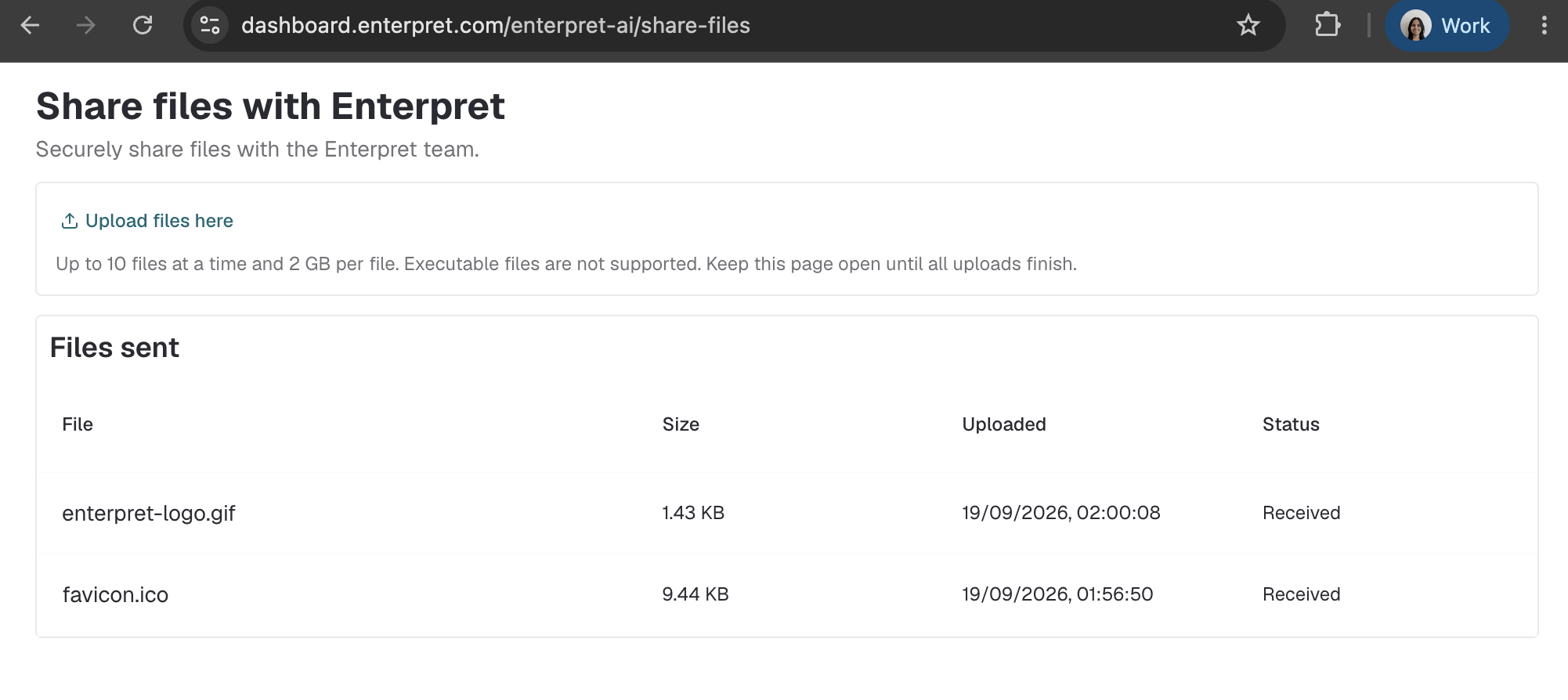This screenshot has height=700, width=1568.
Task: Click the Uploaded column header
Action: [1004, 424]
